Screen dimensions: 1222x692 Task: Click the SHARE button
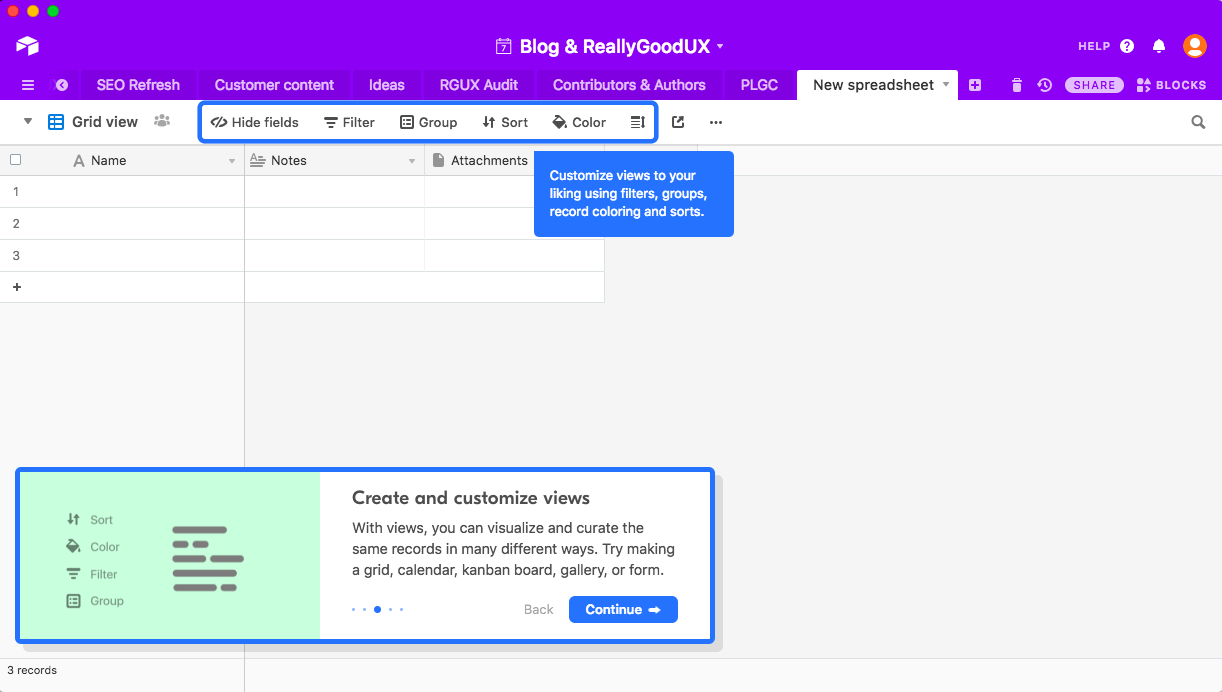[1094, 85]
